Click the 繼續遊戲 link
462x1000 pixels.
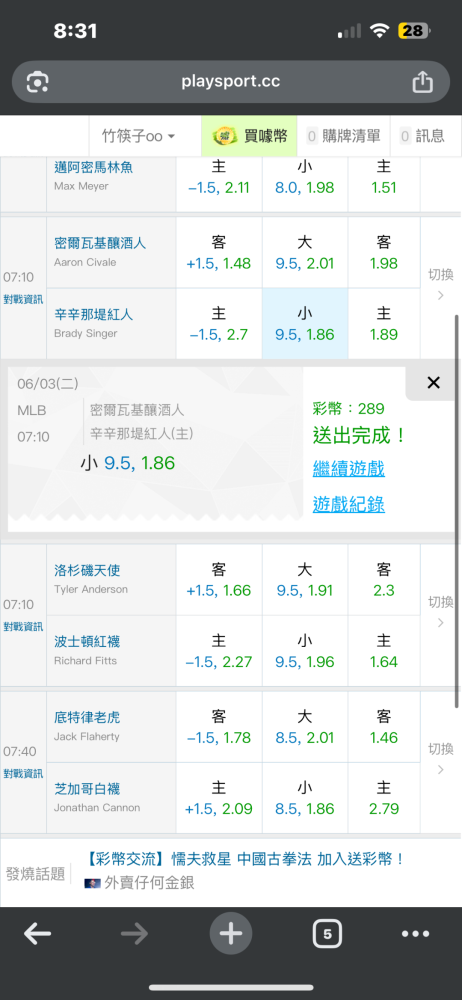point(349,469)
